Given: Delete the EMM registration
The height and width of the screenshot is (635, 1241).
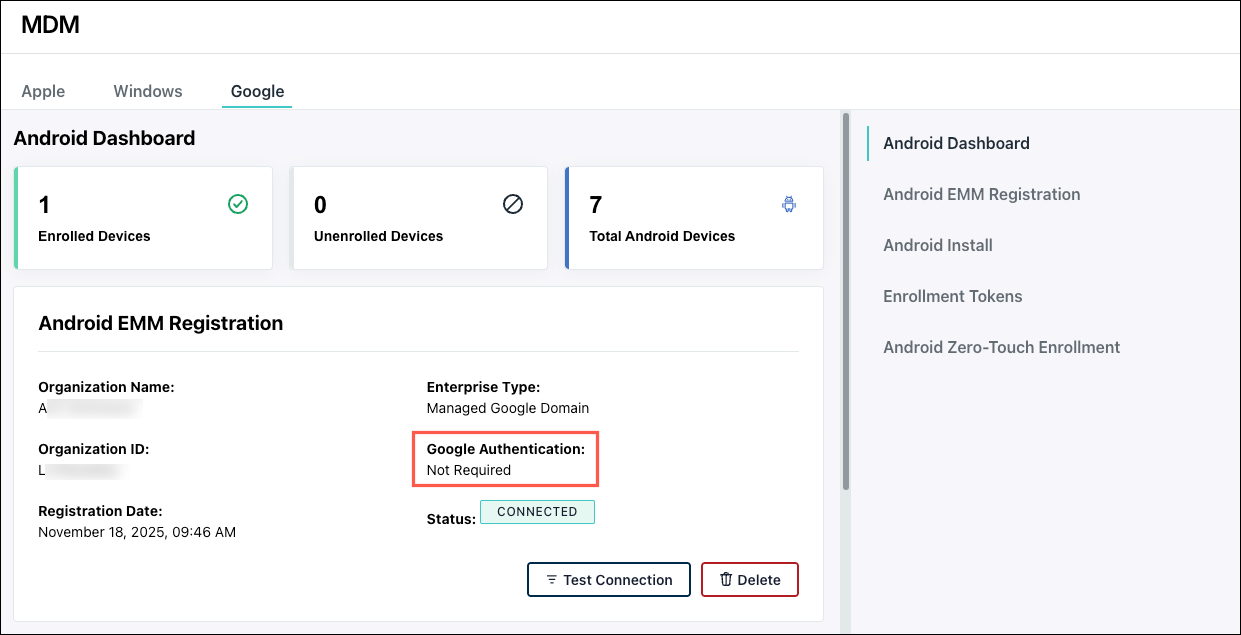Looking at the screenshot, I should 750,580.
